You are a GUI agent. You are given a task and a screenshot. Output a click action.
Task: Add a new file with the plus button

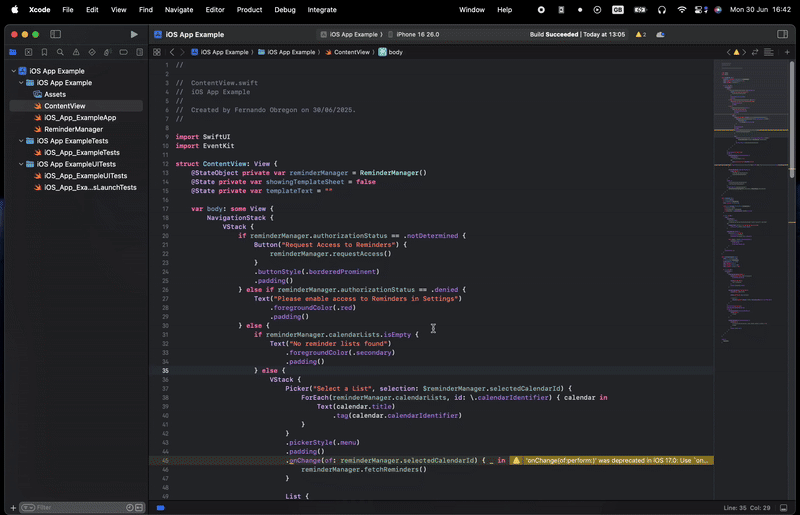(13, 507)
